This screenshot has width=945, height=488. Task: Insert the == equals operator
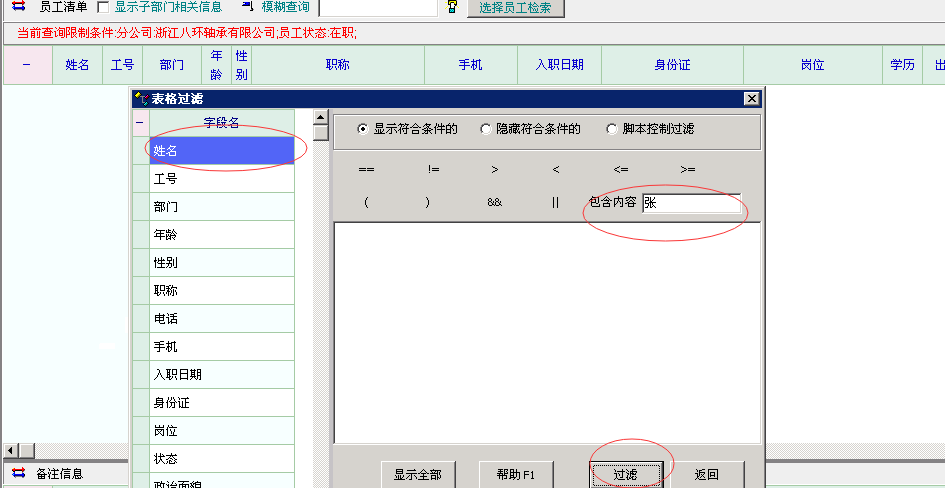(366, 170)
